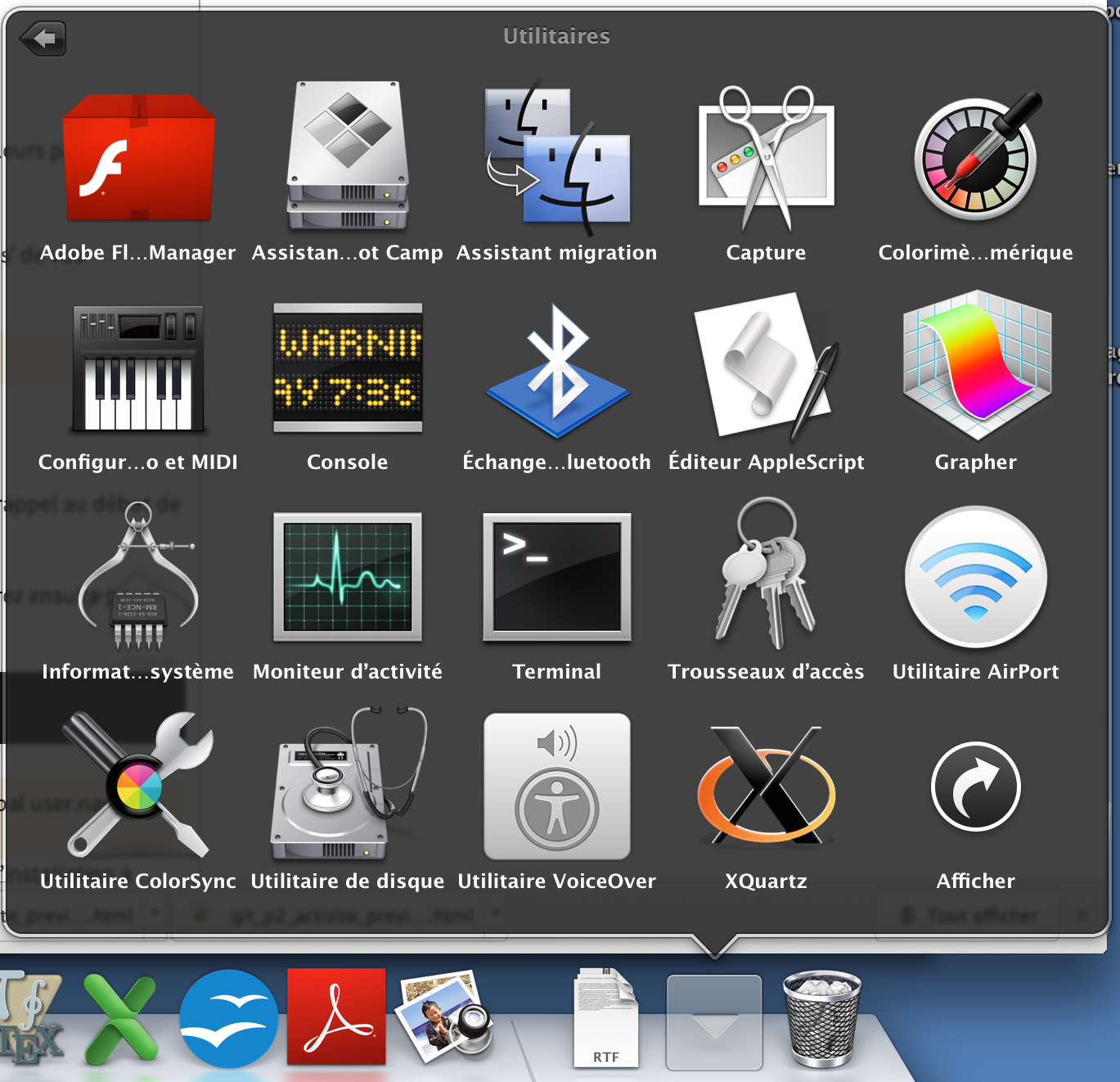Click the "Trousseaux d'accès" label
Viewport: 1120px width, 1082px height.
(767, 672)
